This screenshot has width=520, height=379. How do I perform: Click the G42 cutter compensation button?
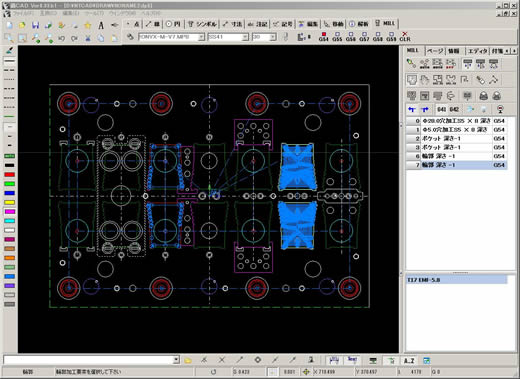pos(454,109)
